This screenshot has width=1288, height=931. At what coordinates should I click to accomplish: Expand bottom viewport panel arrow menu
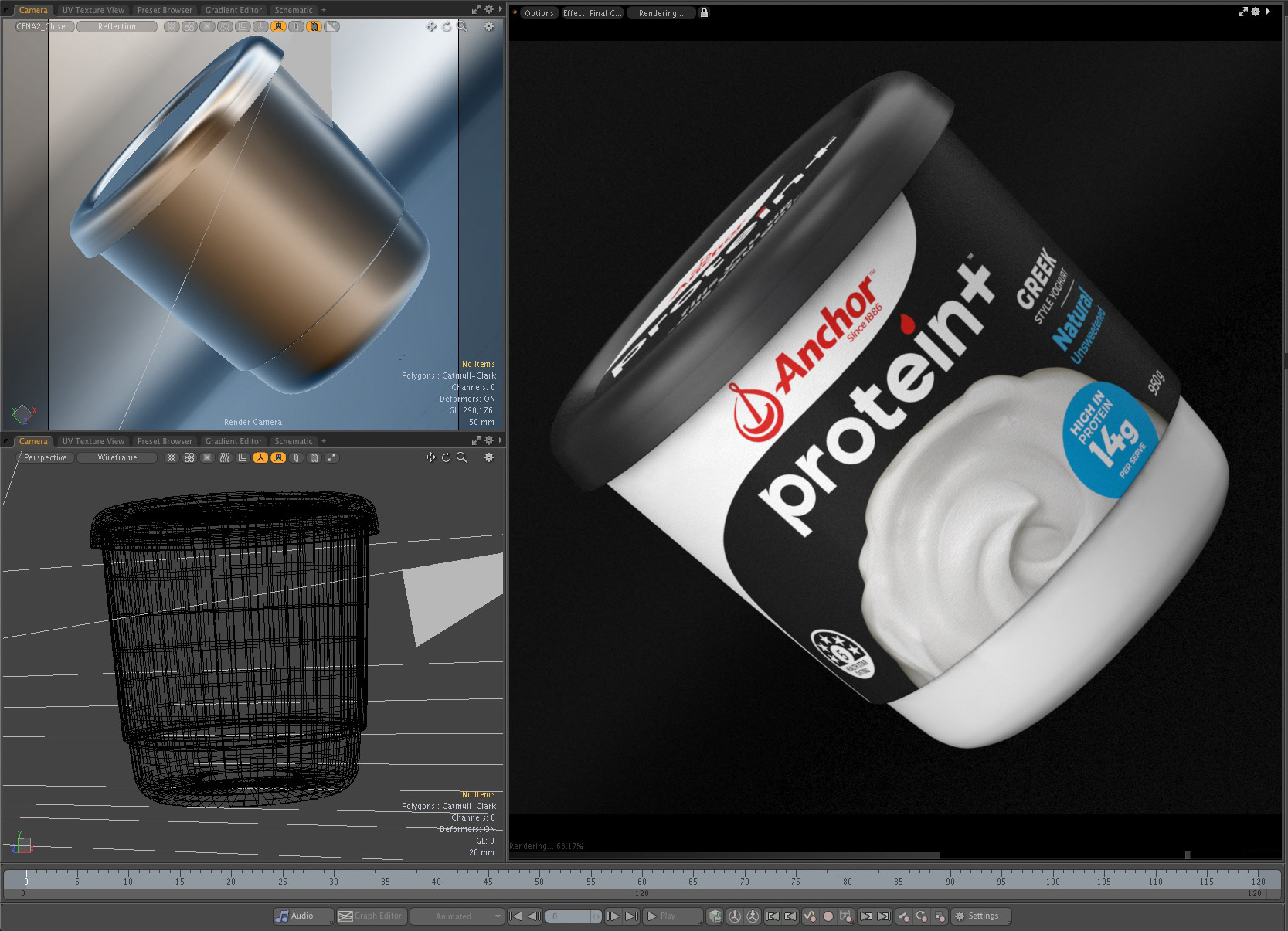(x=501, y=440)
